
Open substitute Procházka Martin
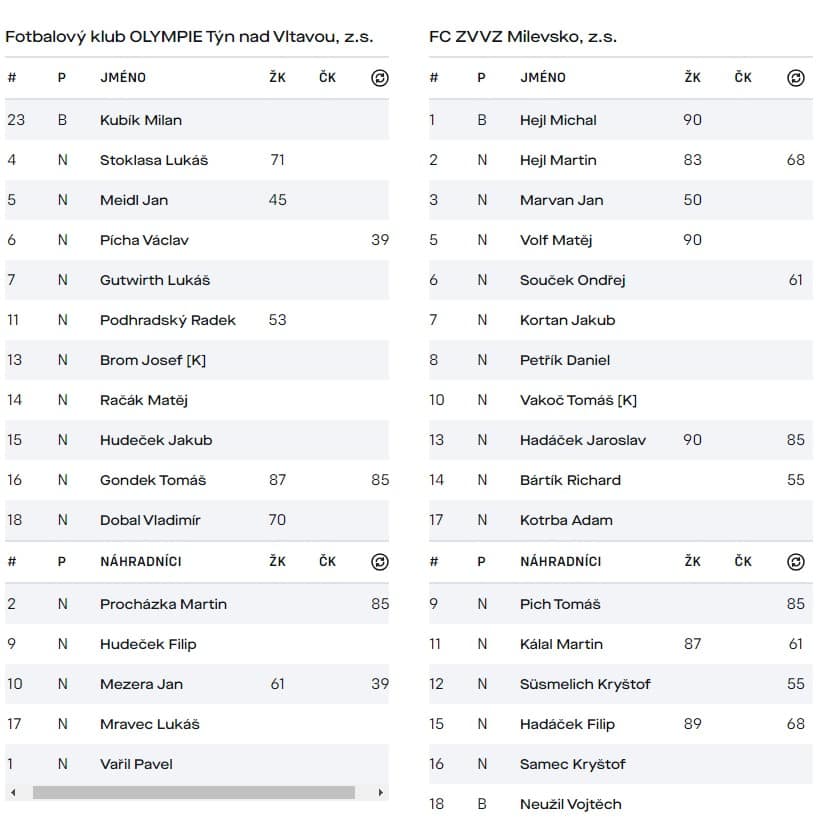163,604
